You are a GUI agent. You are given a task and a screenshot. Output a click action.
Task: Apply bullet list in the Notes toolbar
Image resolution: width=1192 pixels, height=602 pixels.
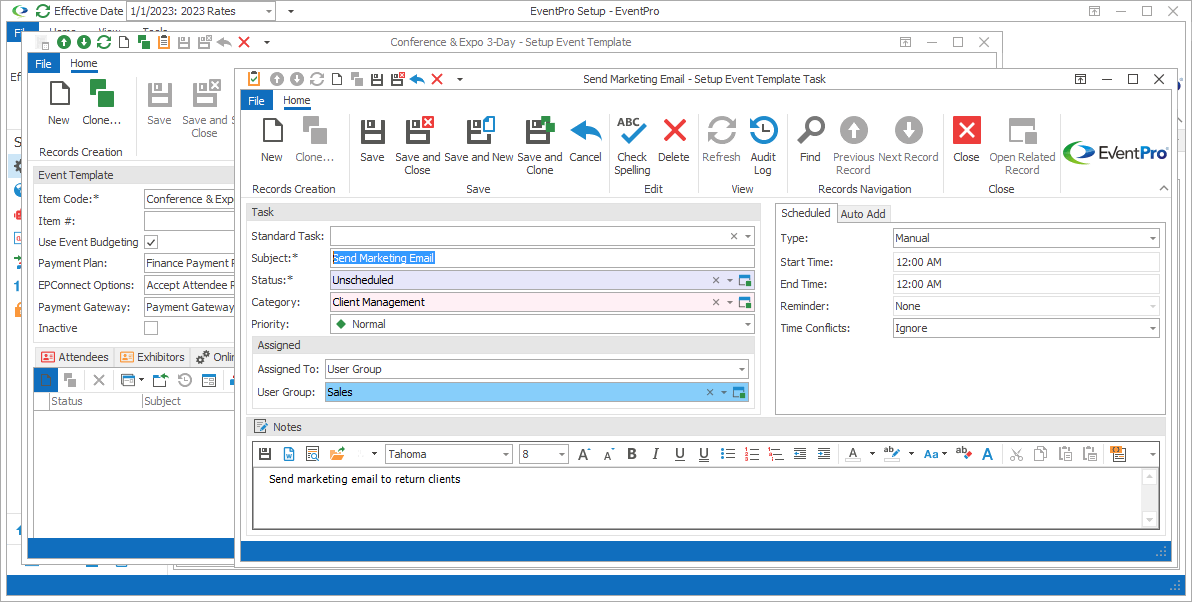point(728,454)
